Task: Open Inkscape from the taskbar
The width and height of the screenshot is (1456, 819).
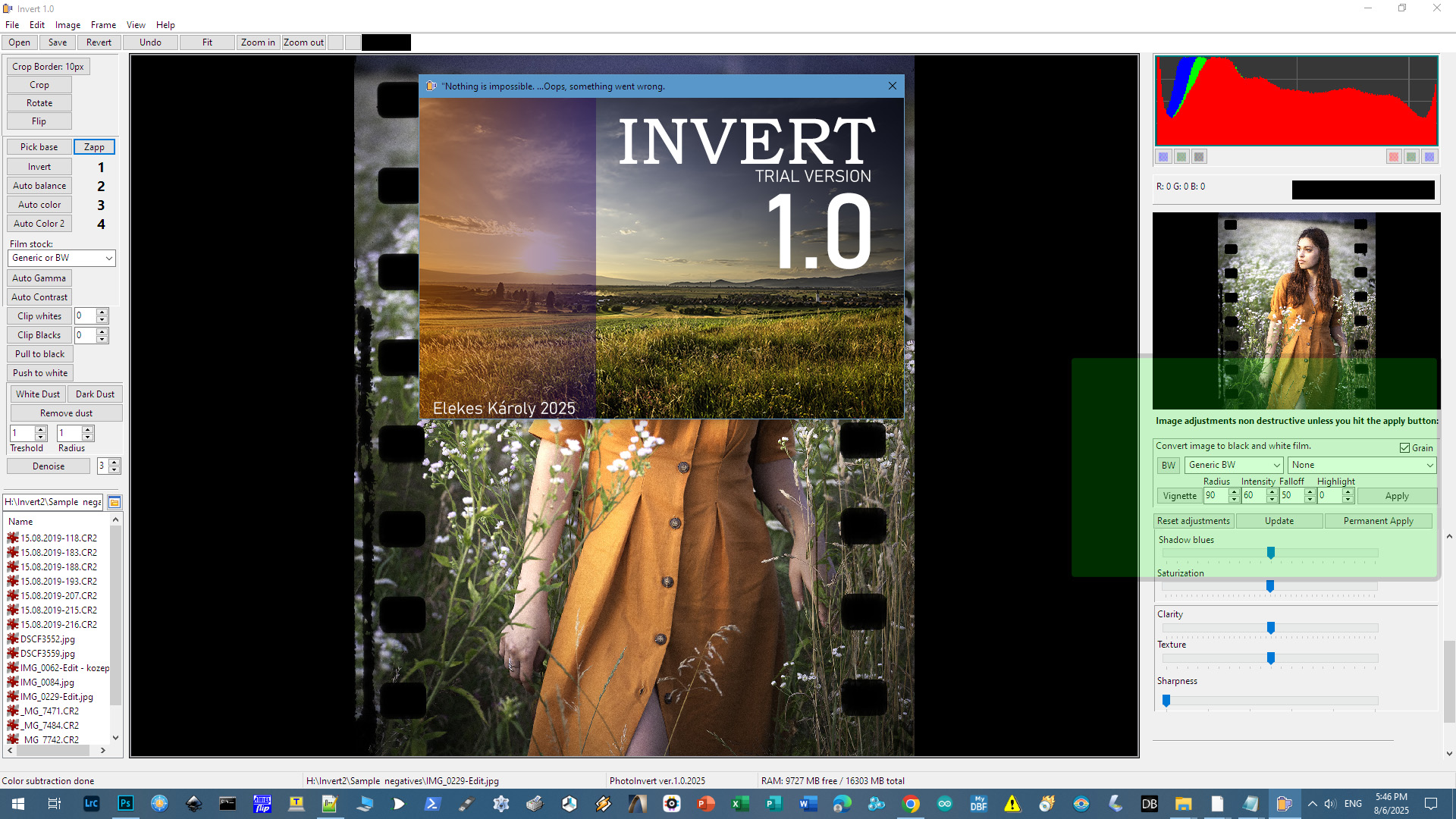Action: pyautogui.click(x=194, y=804)
